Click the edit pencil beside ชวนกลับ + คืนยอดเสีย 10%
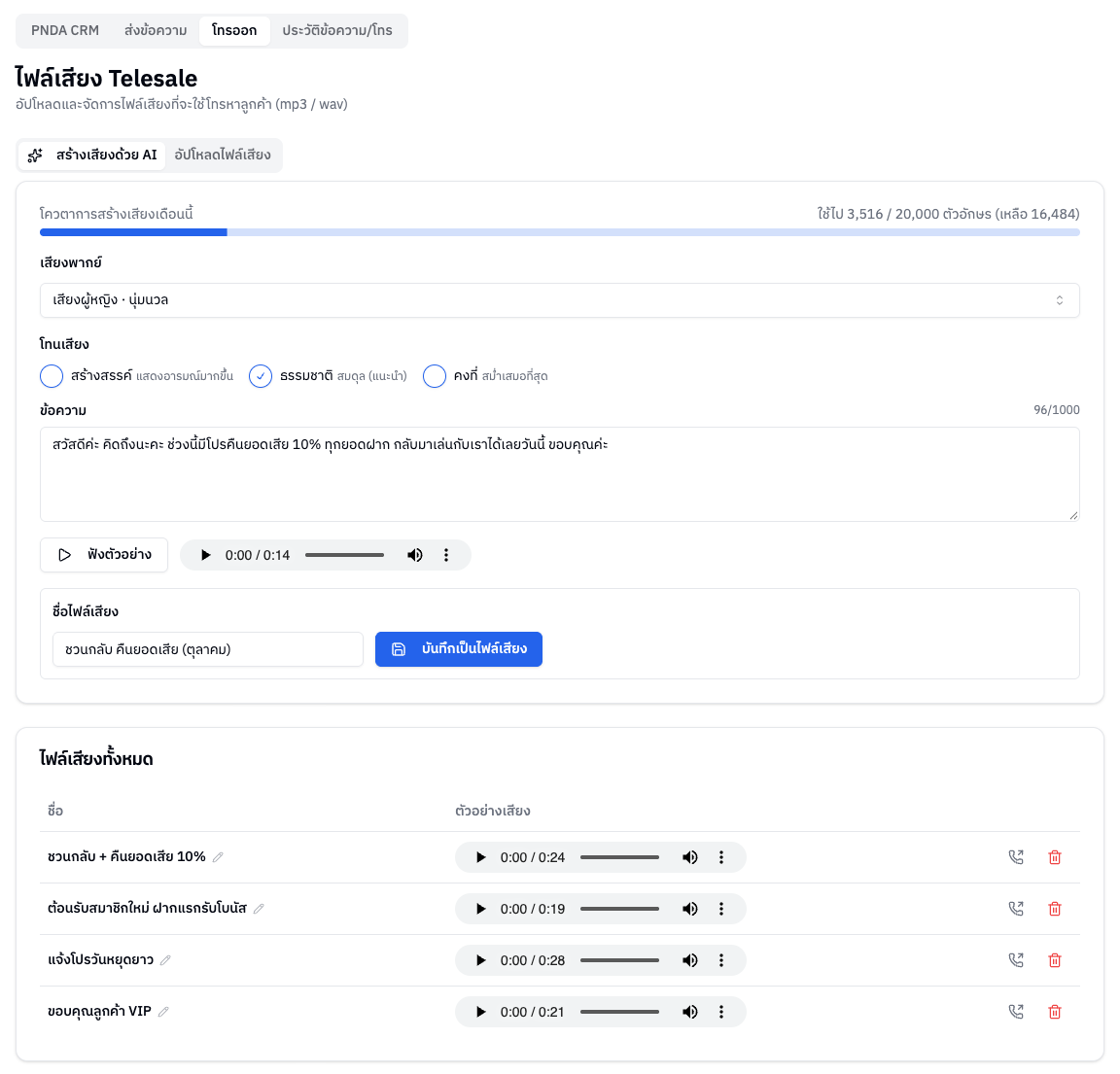The image size is (1120, 1074). coord(218,857)
